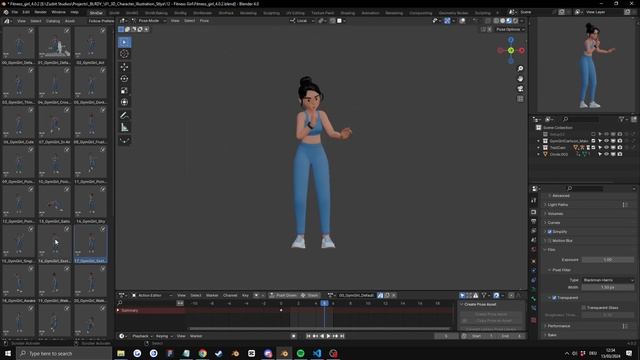640x360 pixels.
Task: Open File Explorer from the Windows taskbar
Action: tap(121, 353)
